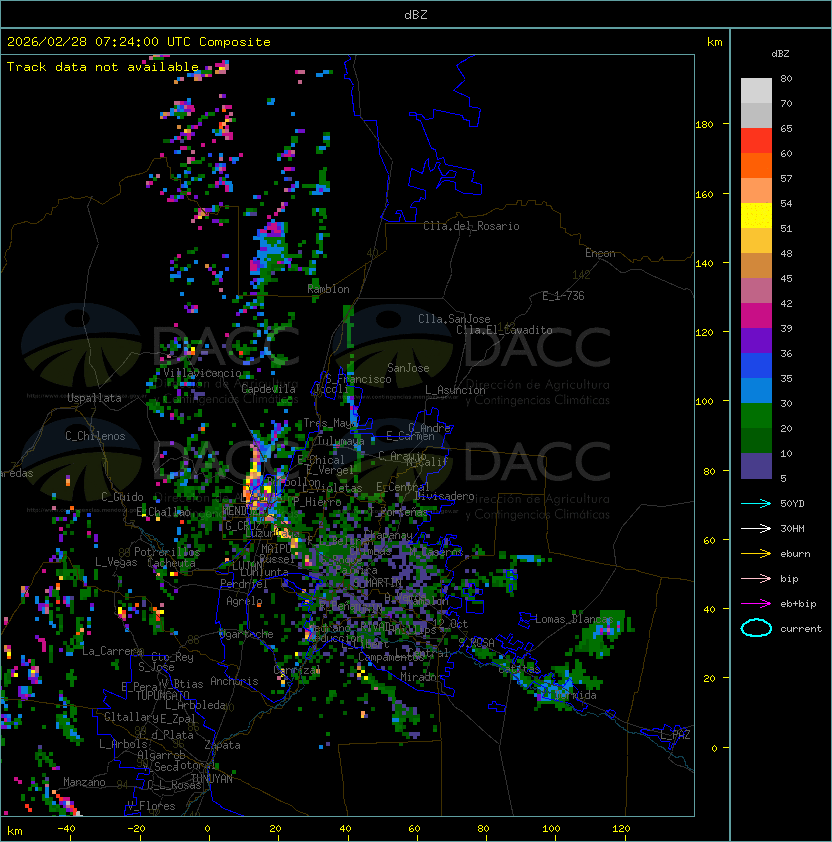Click the Capdevila map label
This screenshot has width=832, height=842.
[268, 389]
